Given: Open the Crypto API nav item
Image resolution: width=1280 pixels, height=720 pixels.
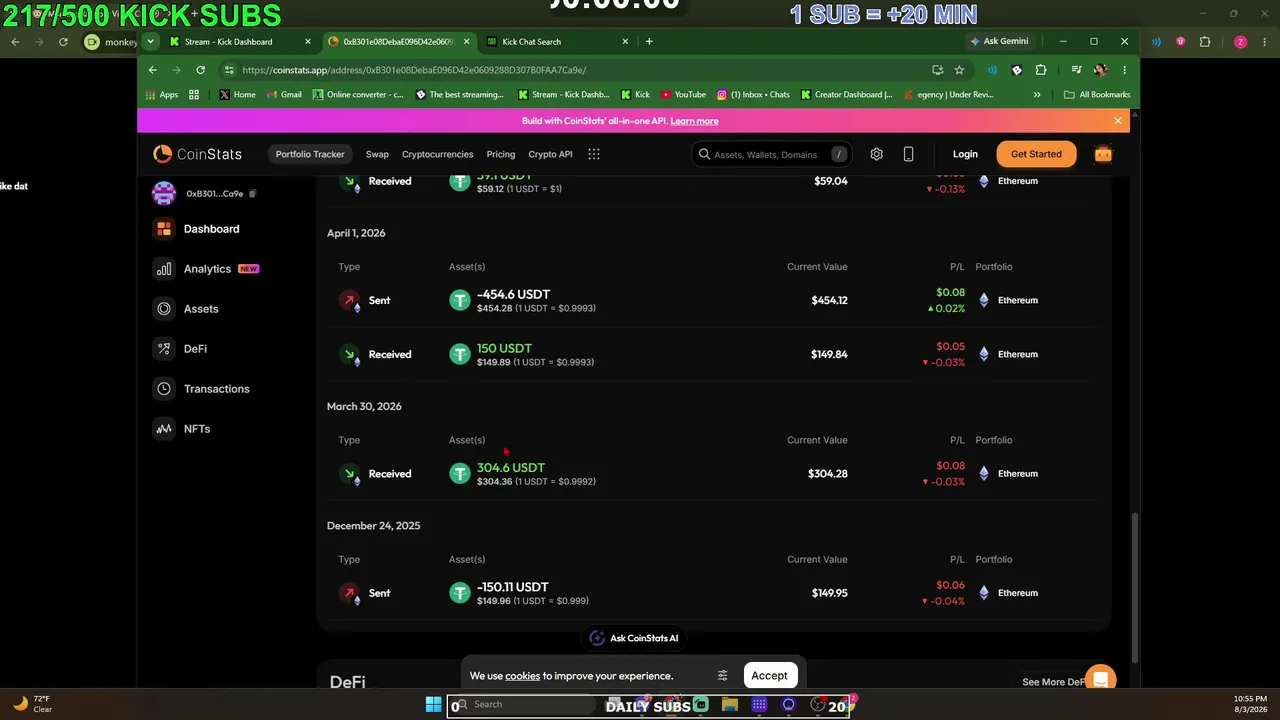Looking at the screenshot, I should [550, 154].
